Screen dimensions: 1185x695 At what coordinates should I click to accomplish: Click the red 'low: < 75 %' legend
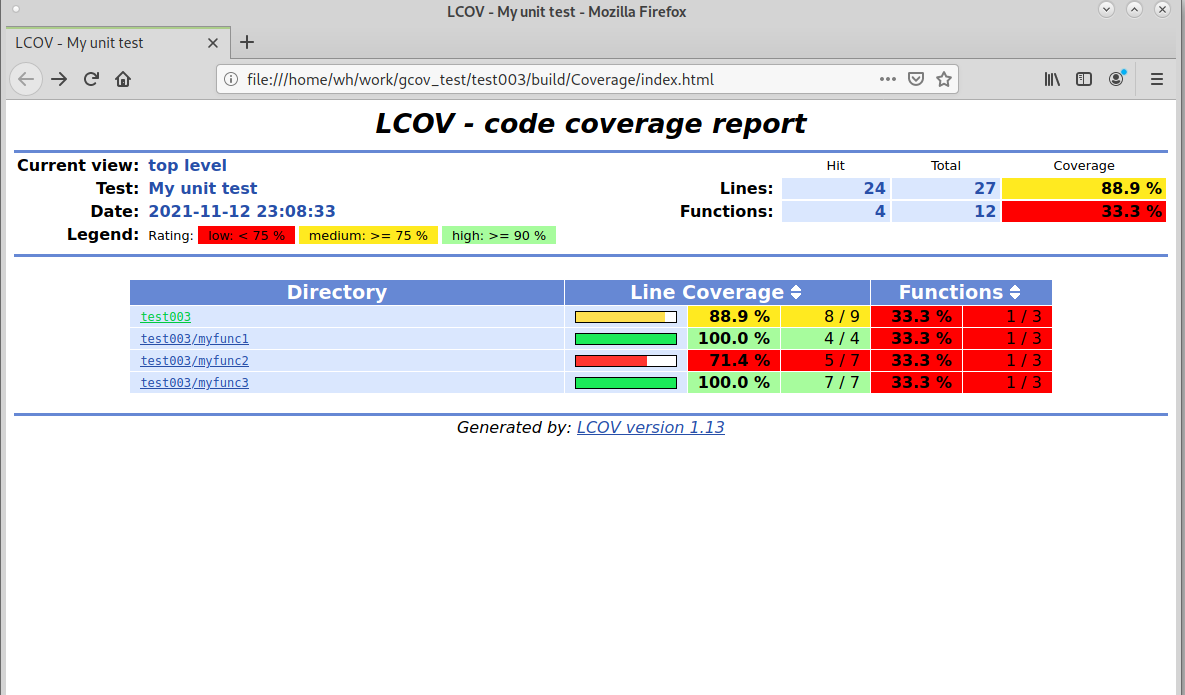click(x=246, y=236)
